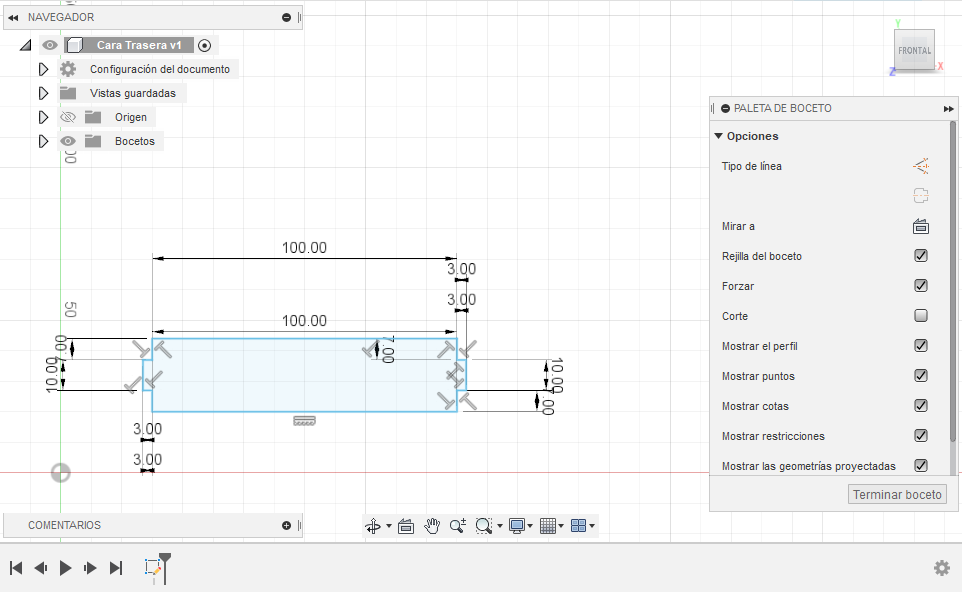962x592 pixels.
Task: Open the Grid and snaps dropdown arrow
Action: tap(561, 526)
